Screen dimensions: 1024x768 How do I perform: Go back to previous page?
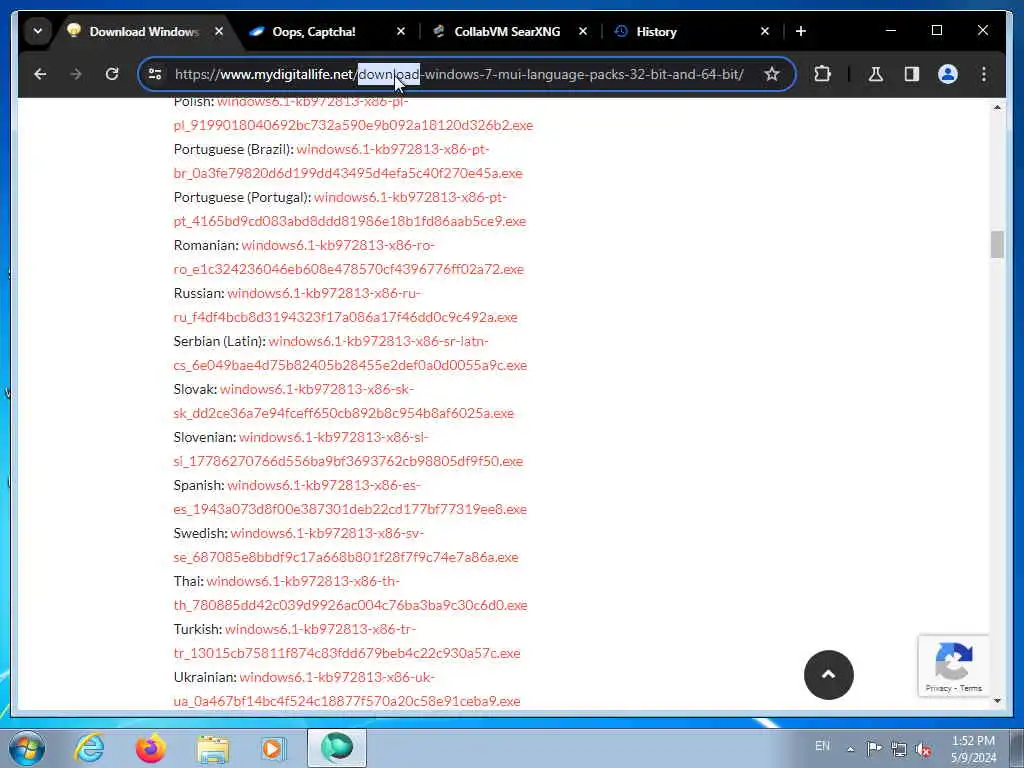pos(40,74)
